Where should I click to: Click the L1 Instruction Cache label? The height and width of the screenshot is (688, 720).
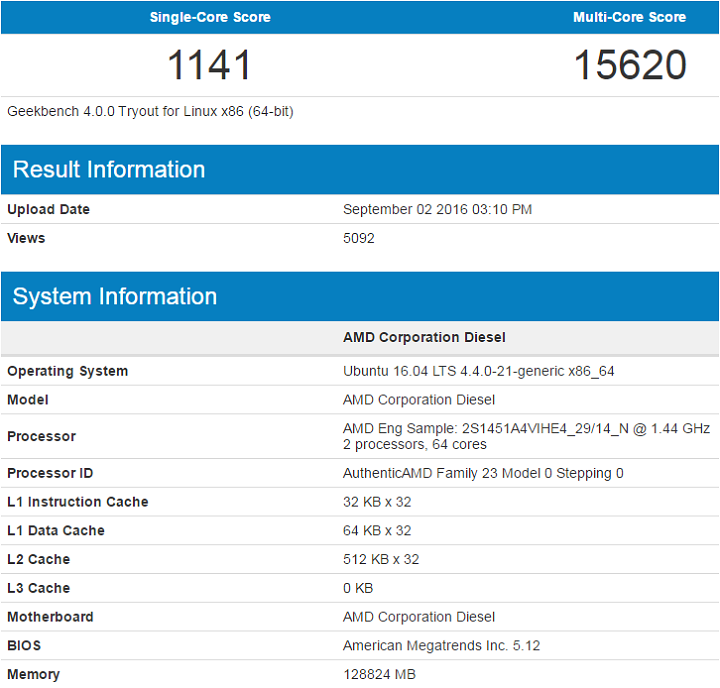coord(78,502)
